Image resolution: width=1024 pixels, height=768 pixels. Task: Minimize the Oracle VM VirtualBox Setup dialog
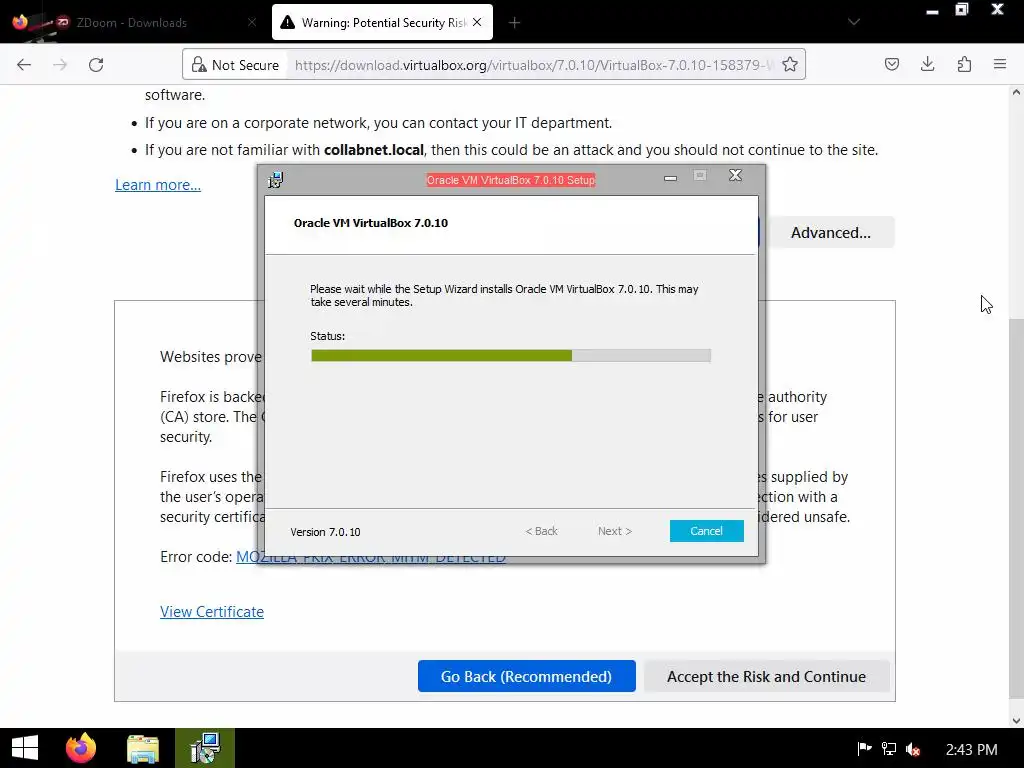tap(670, 177)
